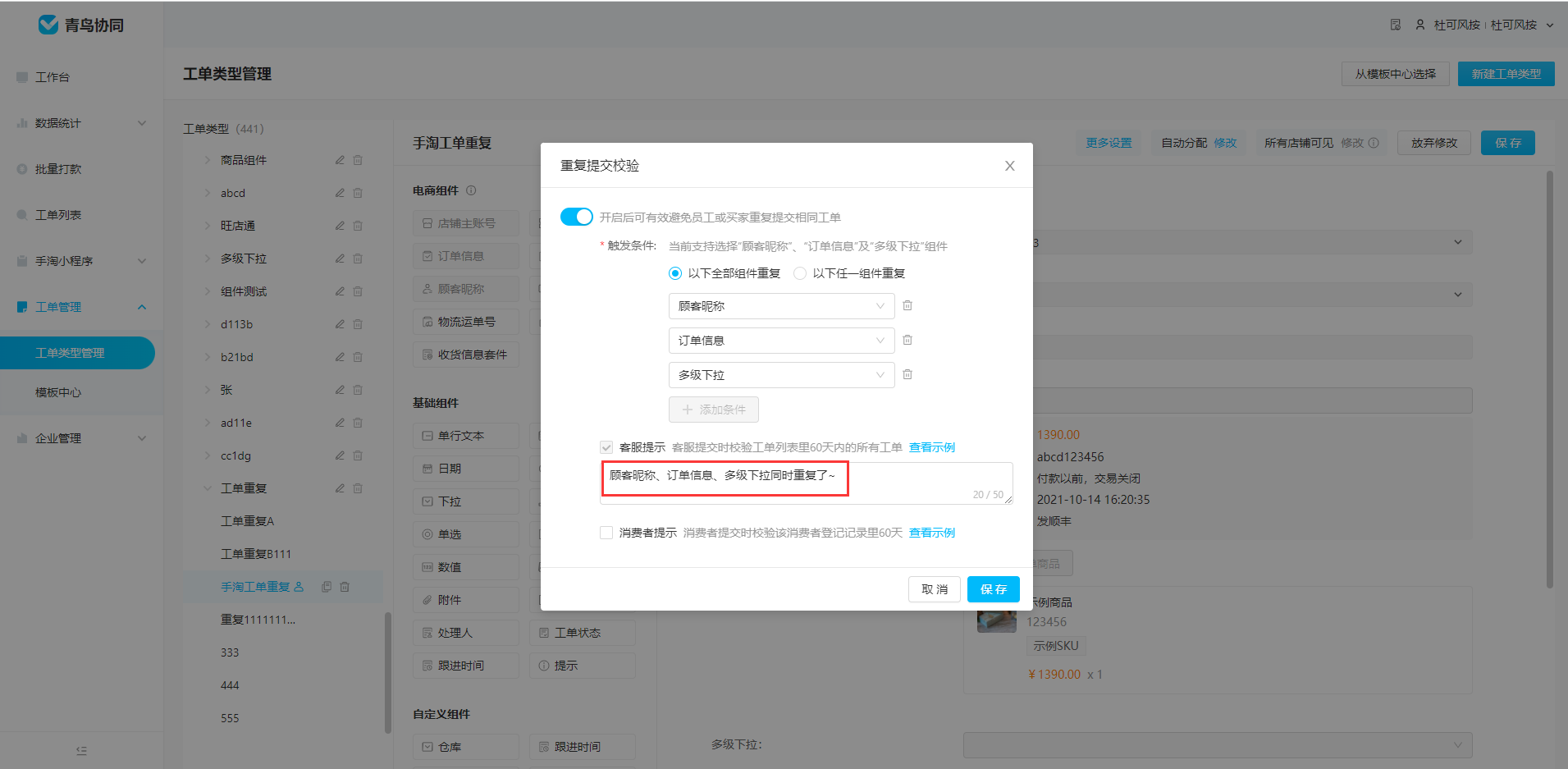The image size is (1568, 769).
Task: Copy the 手淘工单重复 ticket type
Action: pyautogui.click(x=327, y=587)
